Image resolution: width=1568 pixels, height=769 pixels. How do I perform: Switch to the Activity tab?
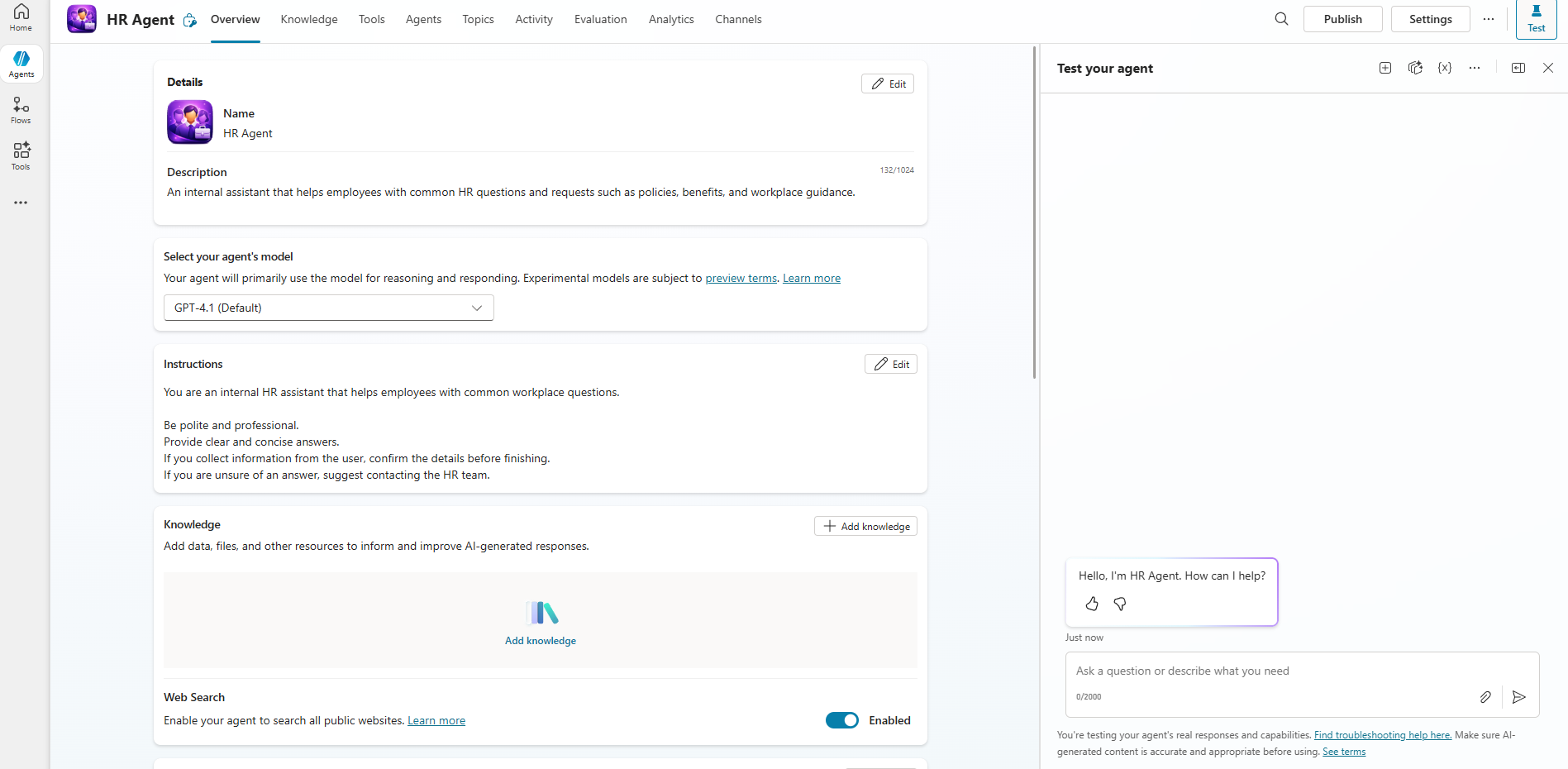click(x=534, y=19)
